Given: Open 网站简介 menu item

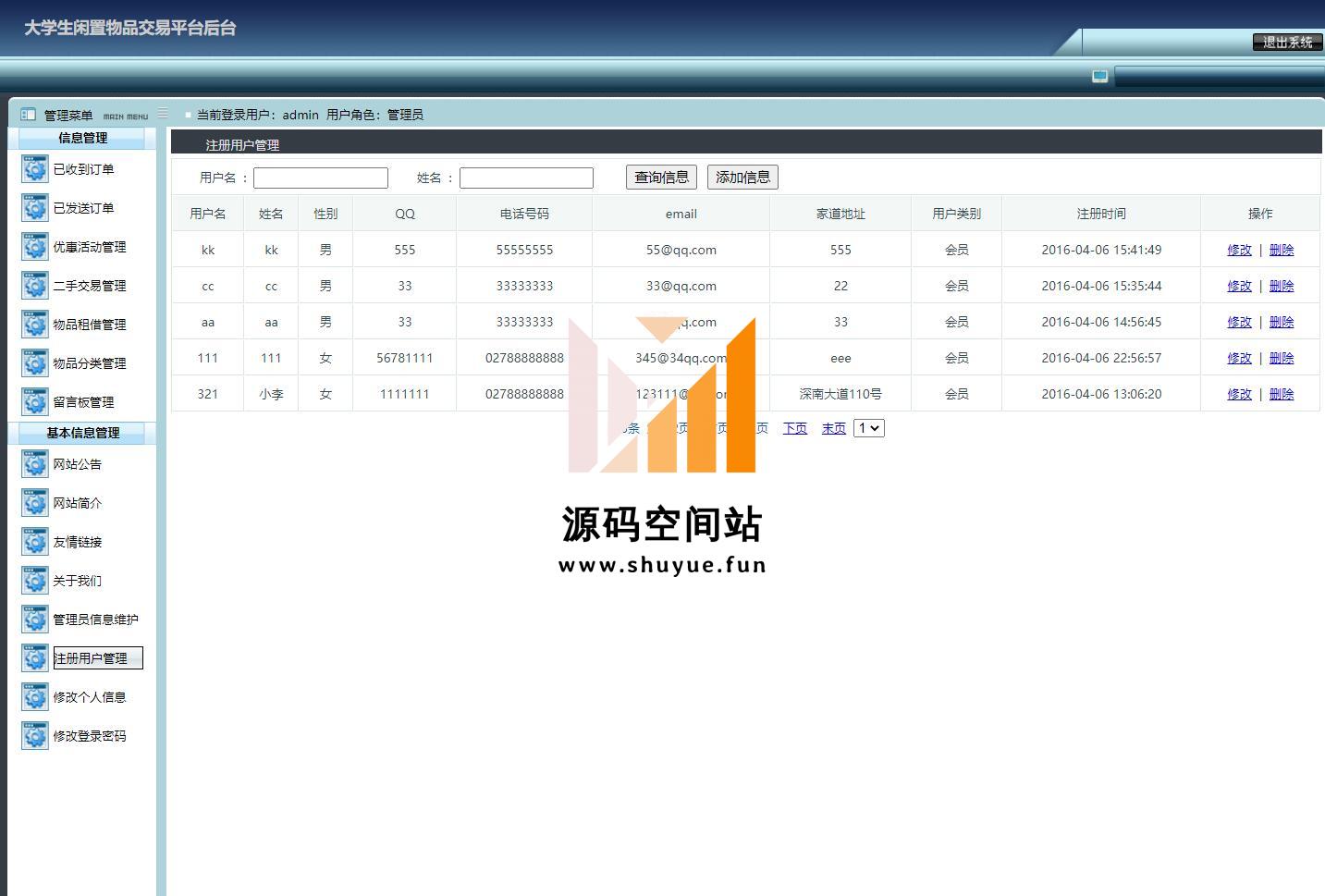Looking at the screenshot, I should [x=78, y=503].
